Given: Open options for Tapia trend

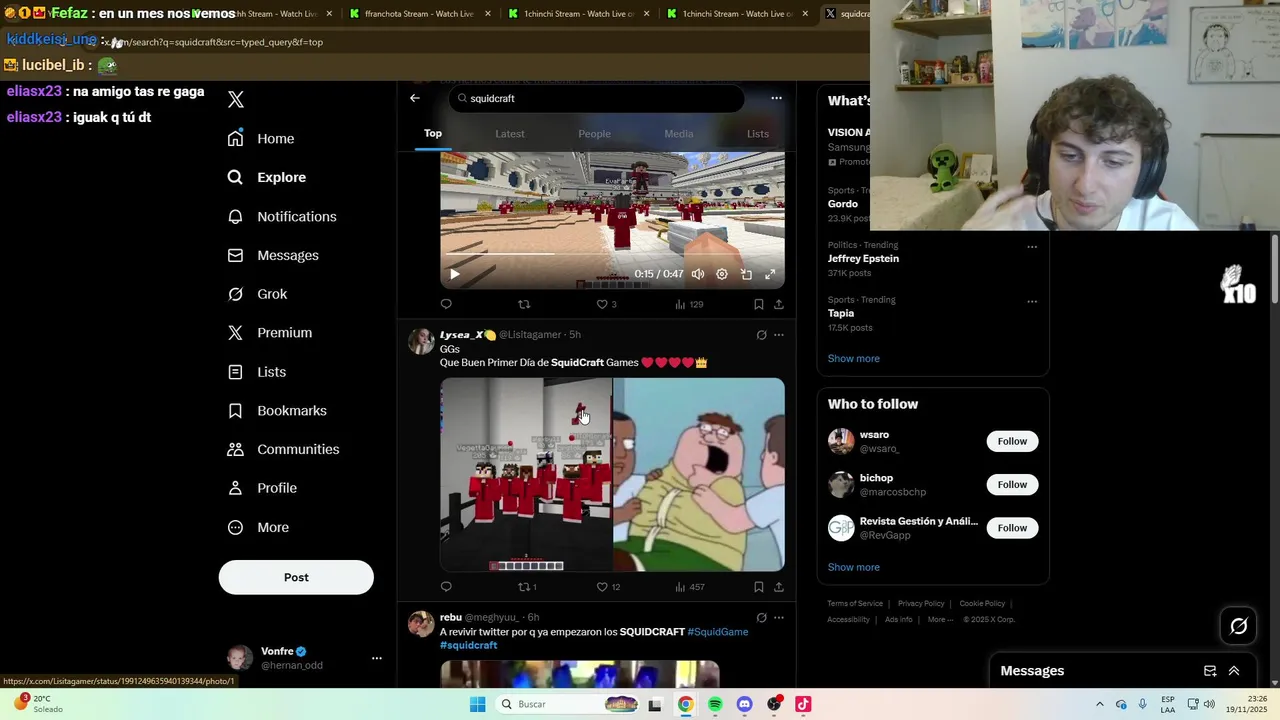Looking at the screenshot, I should pyautogui.click(x=1032, y=301).
